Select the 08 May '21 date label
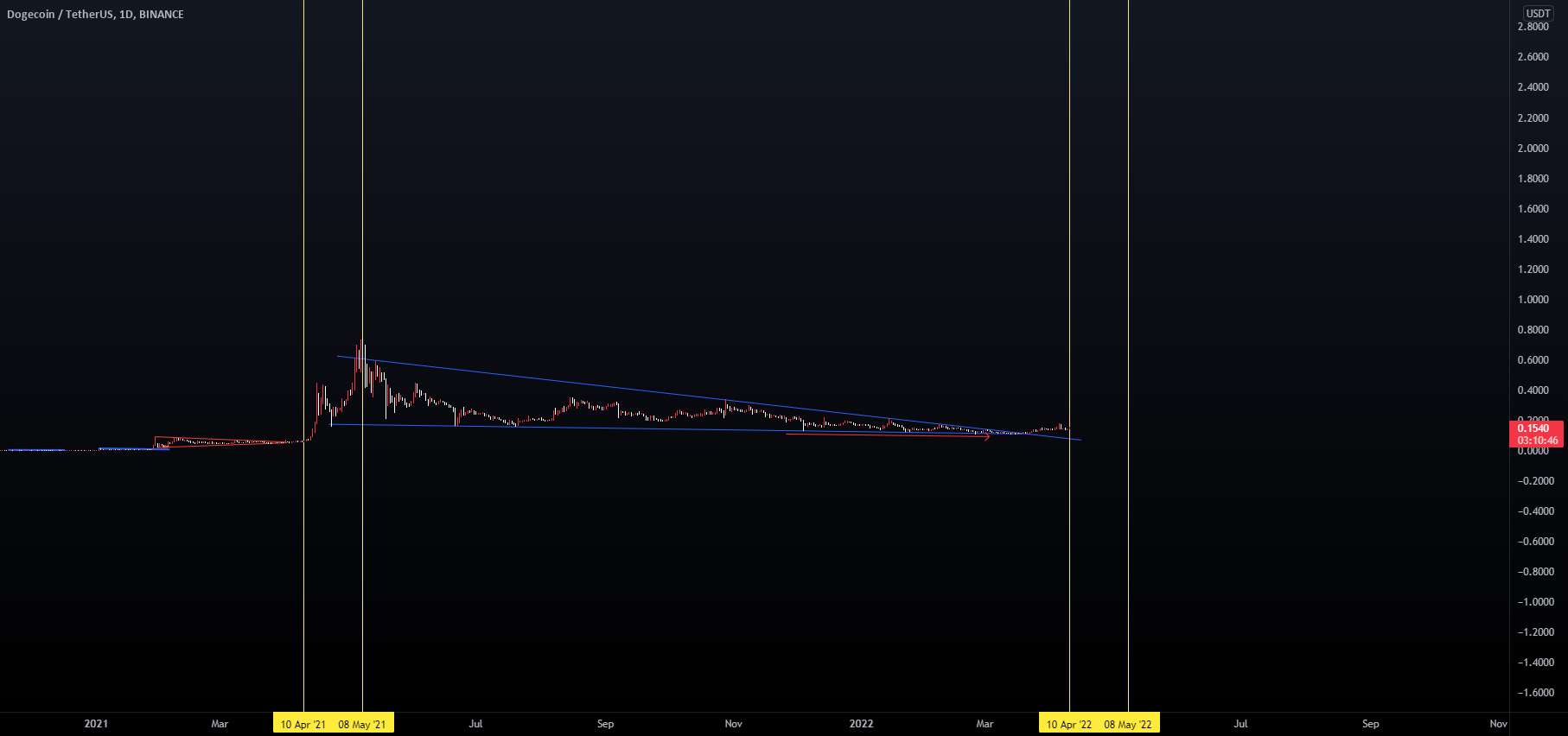Screen dimensions: 1568x736 pos(362,724)
